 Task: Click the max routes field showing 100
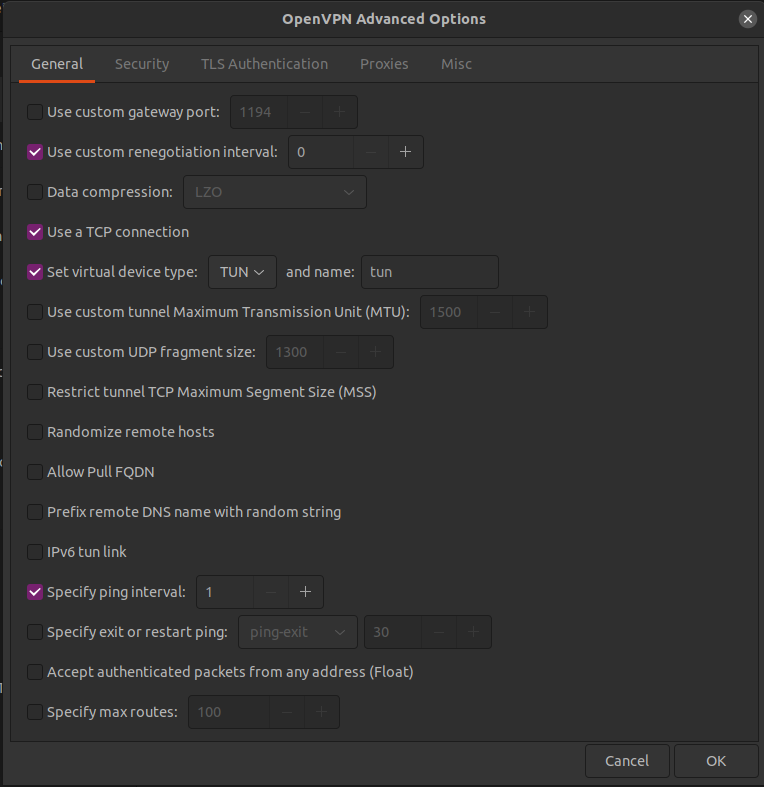[229, 712]
